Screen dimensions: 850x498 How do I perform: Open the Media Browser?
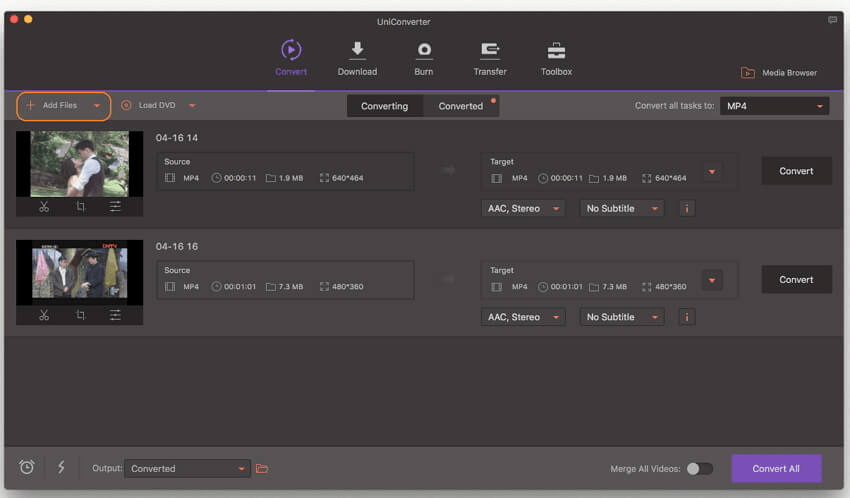[779, 73]
